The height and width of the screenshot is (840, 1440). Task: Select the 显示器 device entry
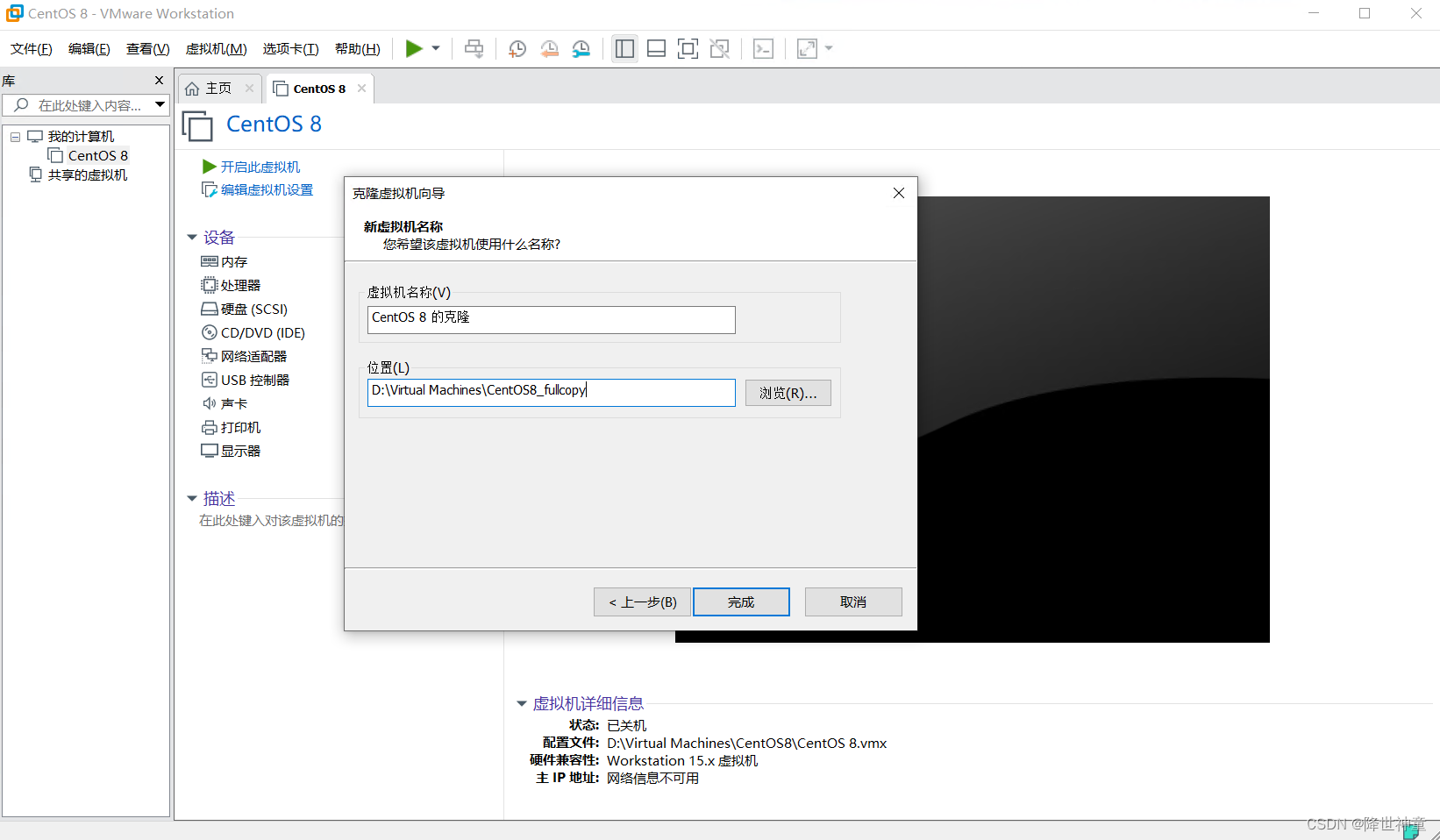pyautogui.click(x=232, y=451)
